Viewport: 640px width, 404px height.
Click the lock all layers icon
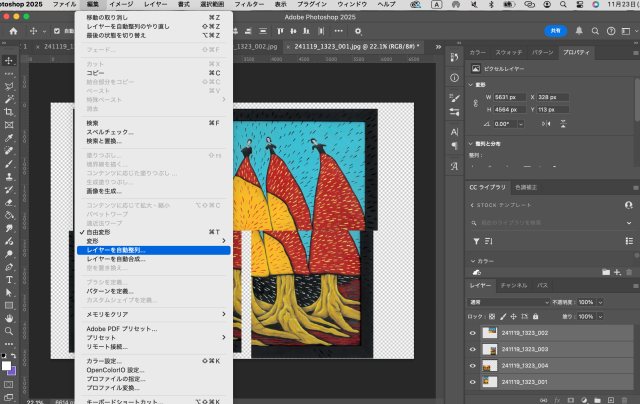(534, 316)
